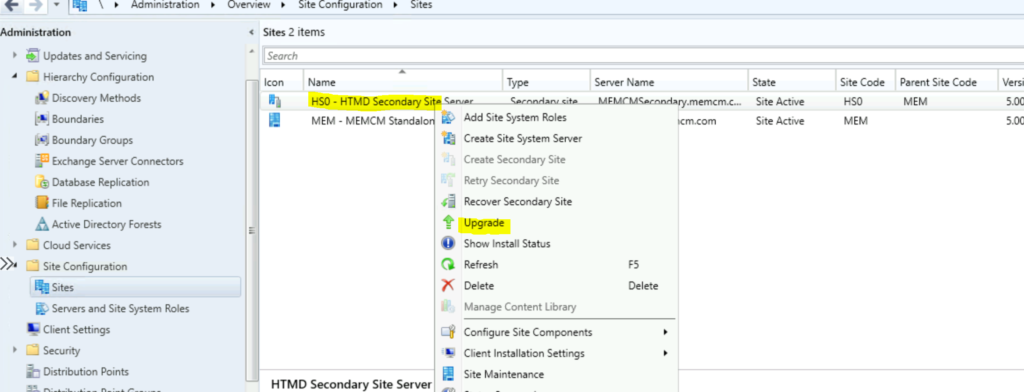Open the Security tree item
The height and width of the screenshot is (392, 1024).
pos(61,350)
